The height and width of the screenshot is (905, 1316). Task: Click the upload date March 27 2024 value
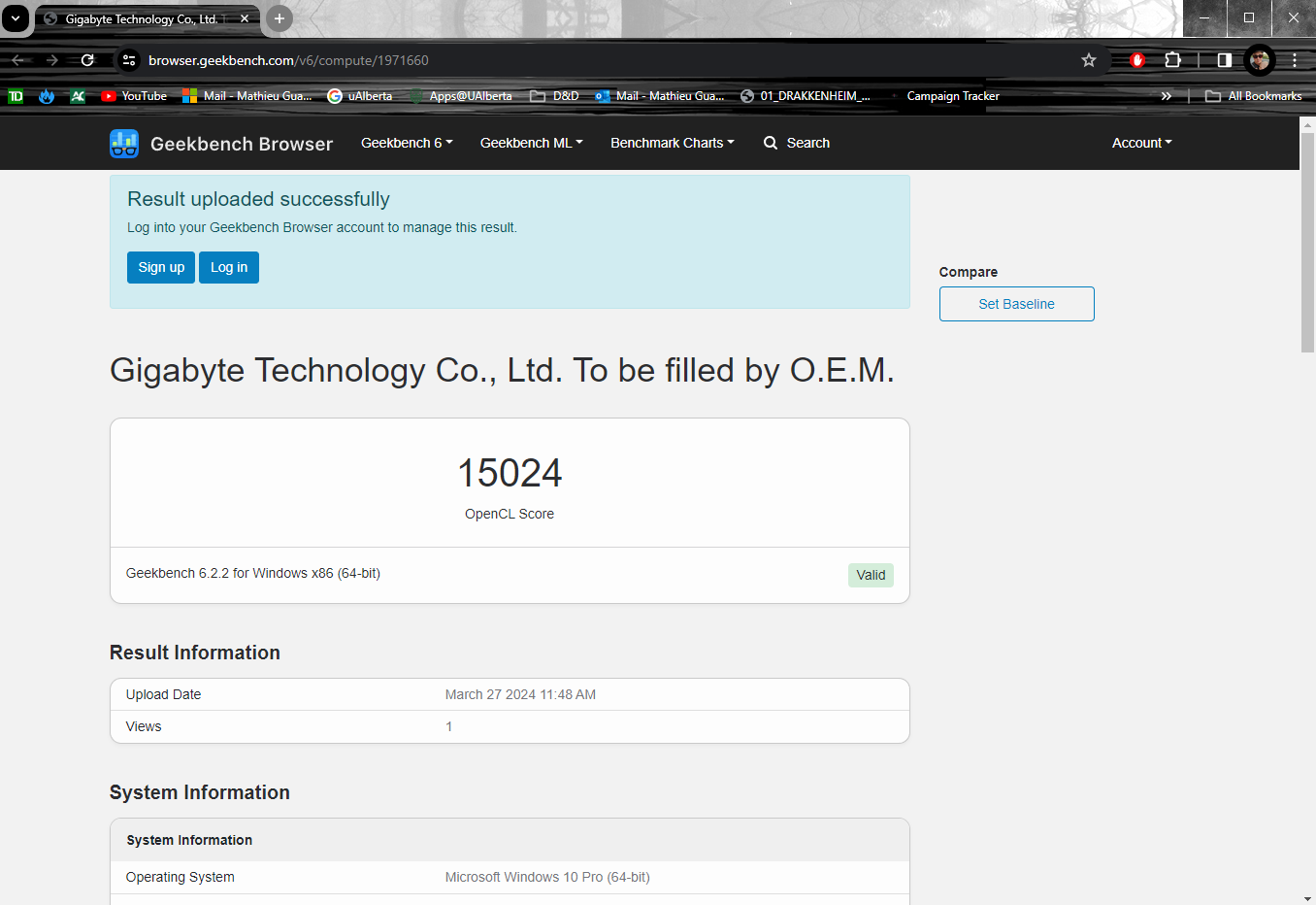[x=520, y=694]
